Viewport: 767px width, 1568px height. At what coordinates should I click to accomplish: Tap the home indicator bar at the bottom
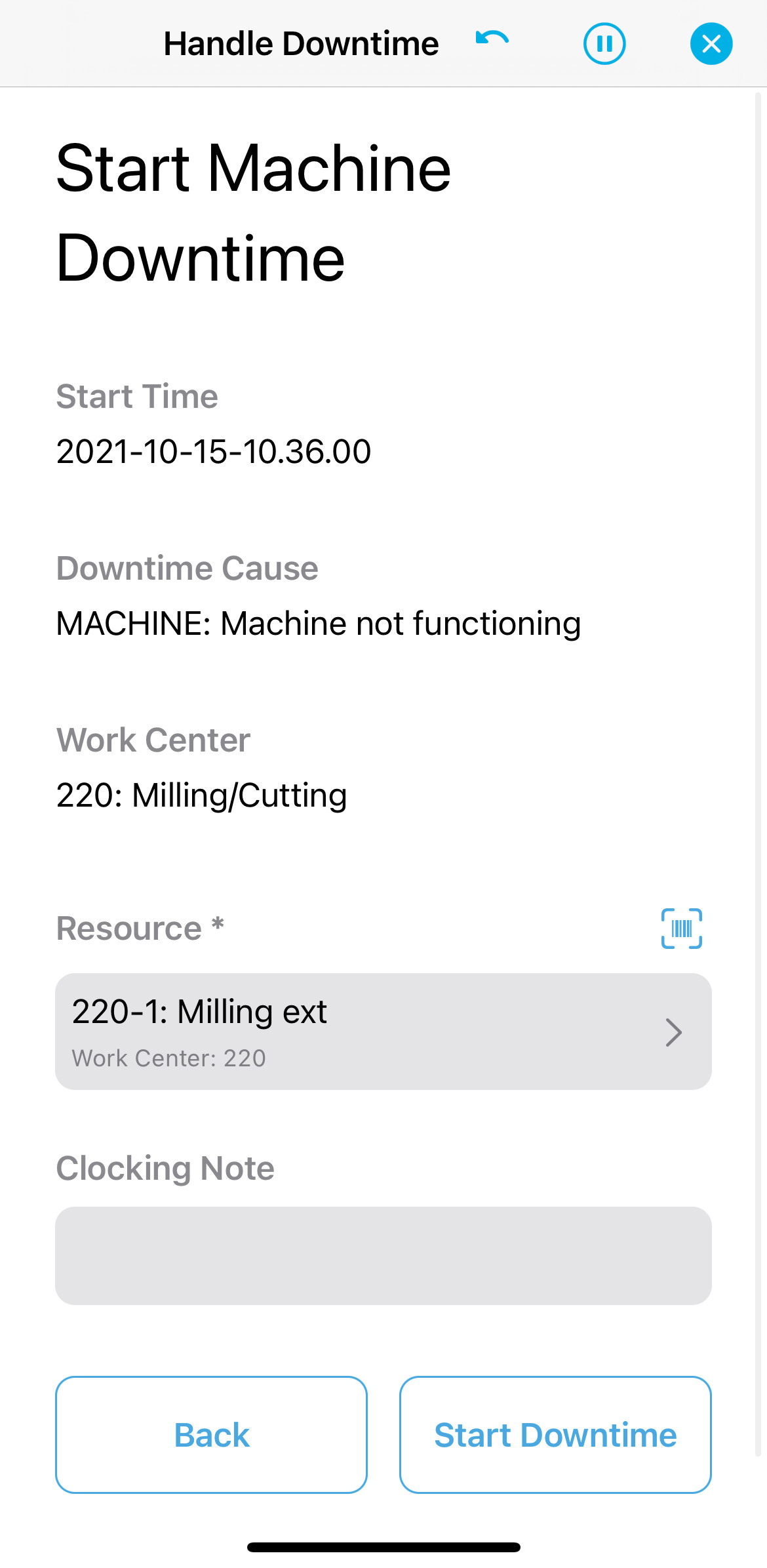(383, 1548)
